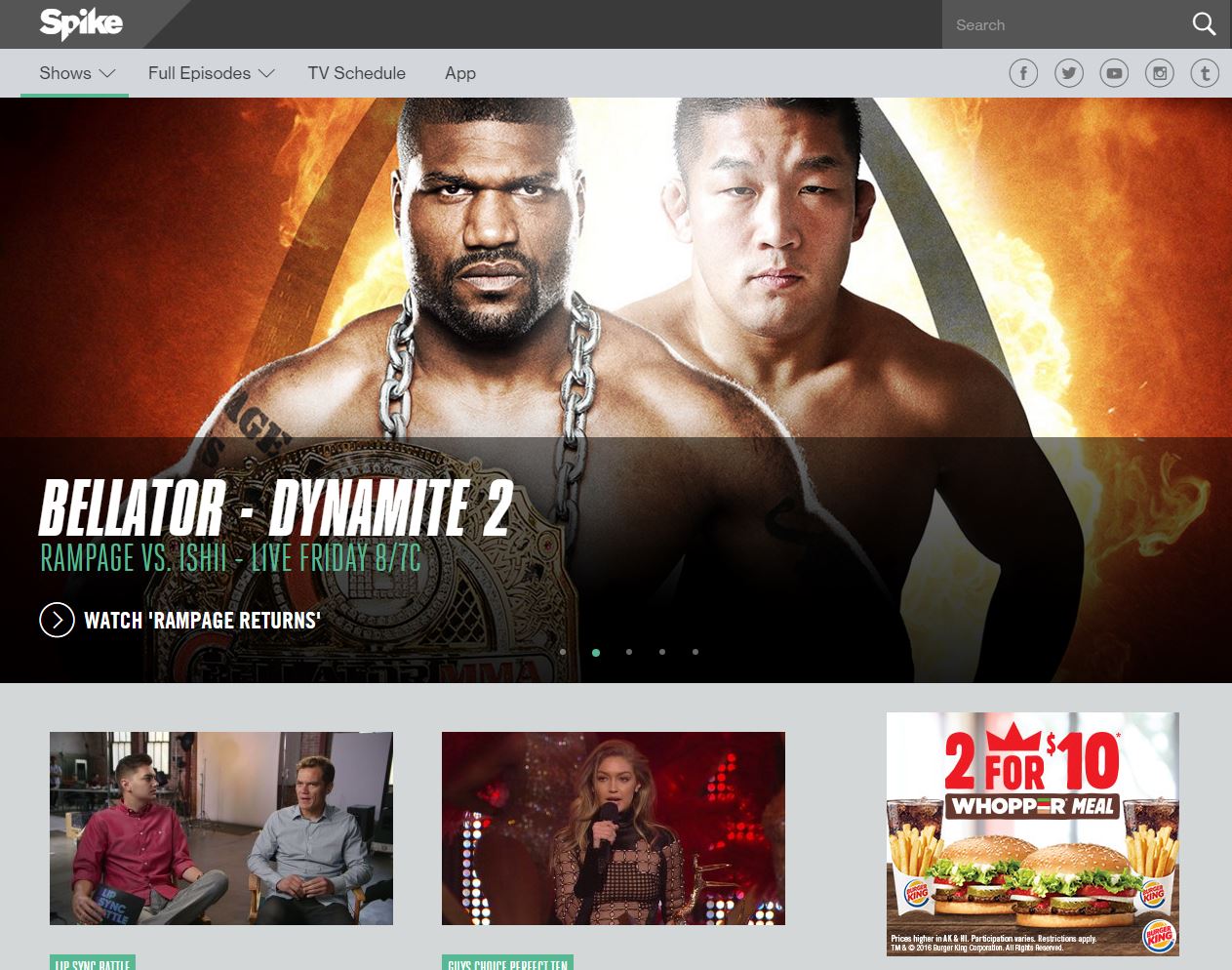This screenshot has width=1232, height=970.
Task: Select the third carousel slide dot
Action: coord(629,652)
